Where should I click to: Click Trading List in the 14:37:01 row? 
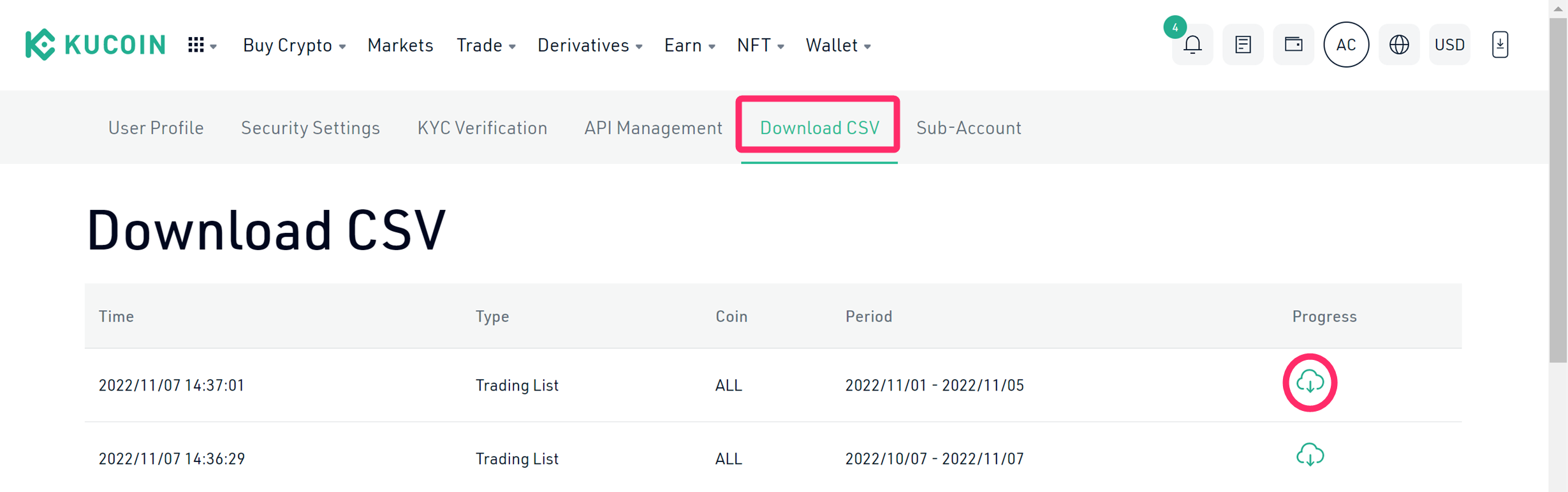click(x=517, y=385)
